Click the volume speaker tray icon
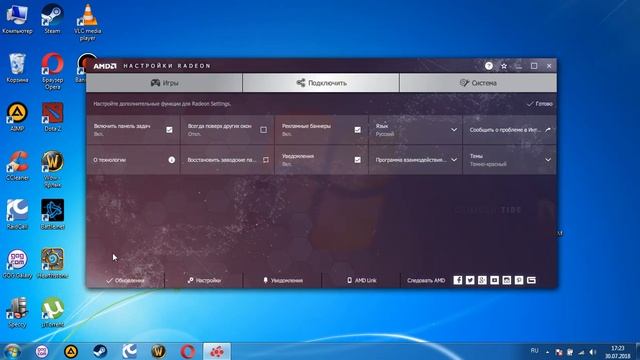Viewport: 640px width, 360px height. click(x=593, y=352)
